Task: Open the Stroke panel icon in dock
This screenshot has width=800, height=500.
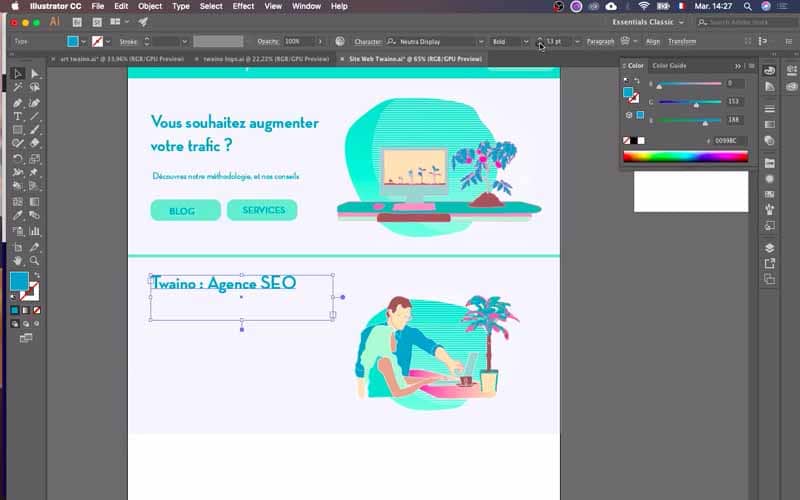Action: [769, 109]
